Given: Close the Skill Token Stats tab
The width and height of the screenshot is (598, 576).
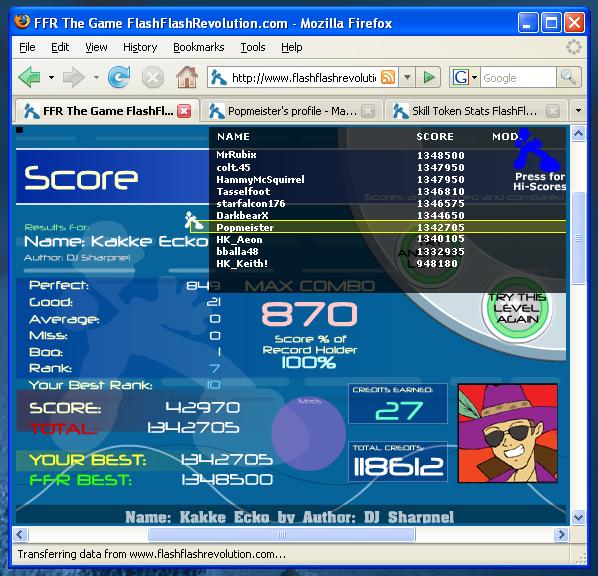Looking at the screenshot, I should [x=553, y=111].
